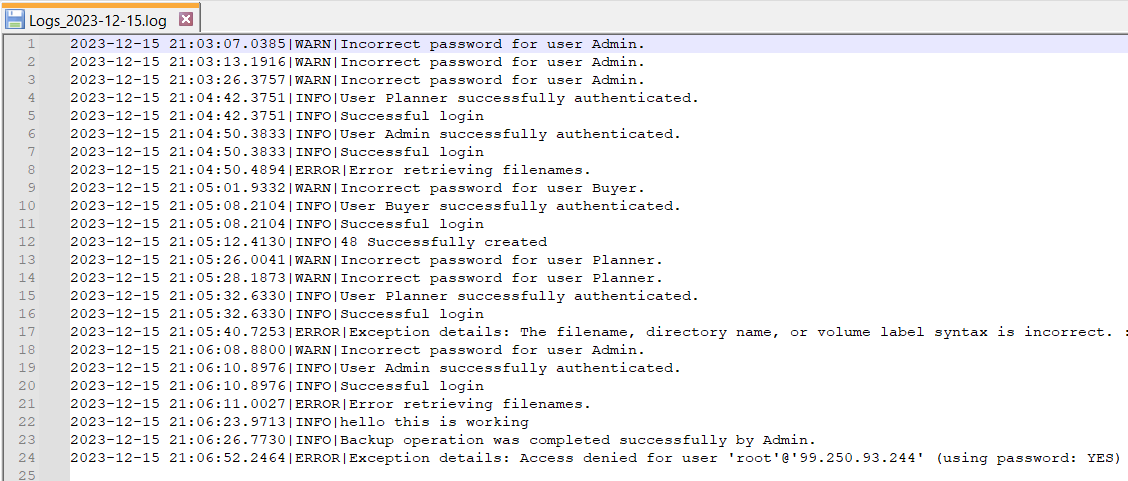The height and width of the screenshot is (481, 1128).
Task: Place cursor in "Incorrect password for user Buyer" line
Action: (x=492, y=188)
